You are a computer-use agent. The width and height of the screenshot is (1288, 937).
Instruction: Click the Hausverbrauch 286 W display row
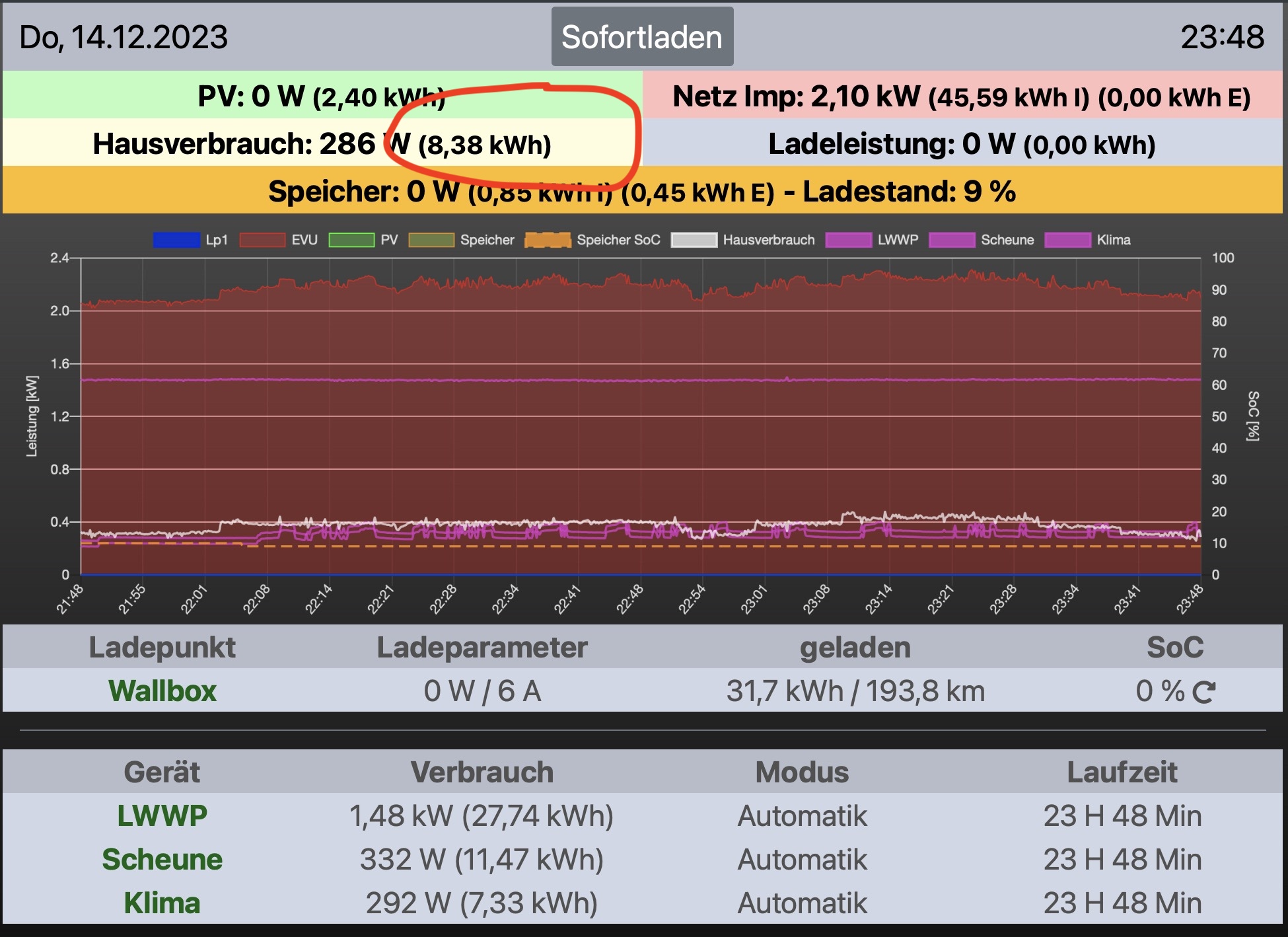tap(322, 143)
